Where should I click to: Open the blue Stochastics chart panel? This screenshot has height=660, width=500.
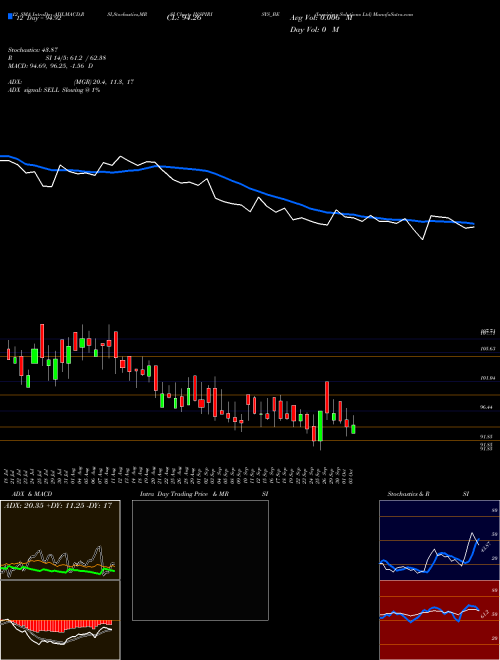[439, 540]
